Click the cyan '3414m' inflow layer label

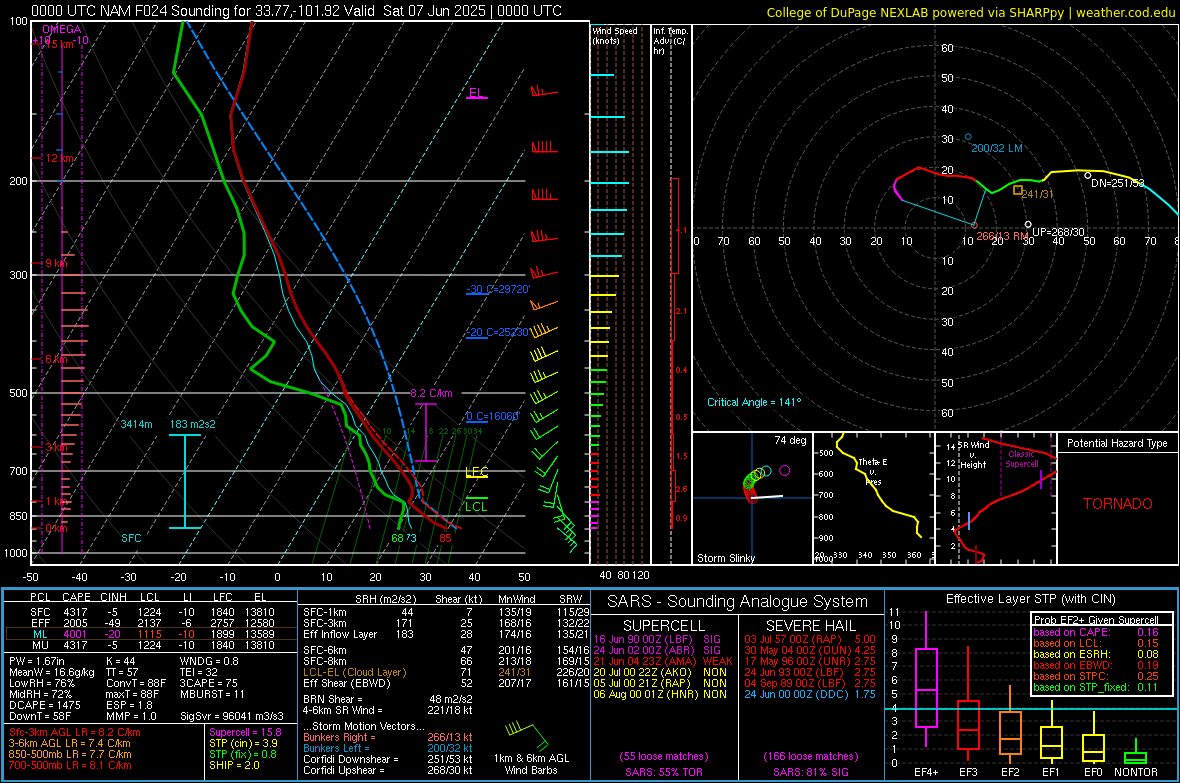tap(136, 424)
